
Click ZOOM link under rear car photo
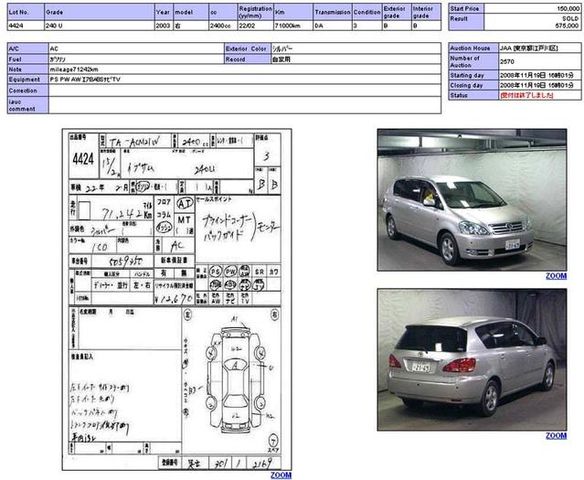[556, 436]
